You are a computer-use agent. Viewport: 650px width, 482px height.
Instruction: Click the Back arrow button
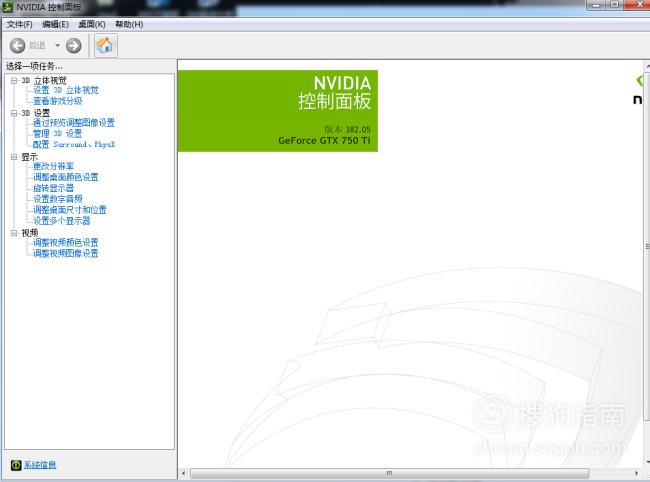[x=17, y=46]
